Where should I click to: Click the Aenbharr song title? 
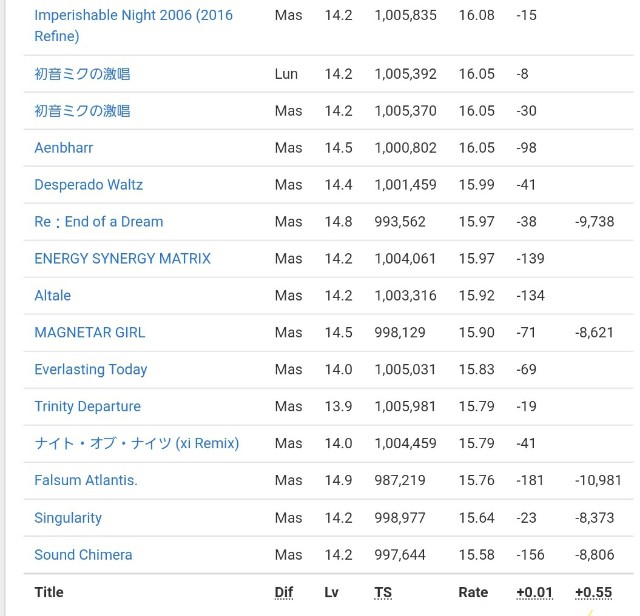point(64,148)
